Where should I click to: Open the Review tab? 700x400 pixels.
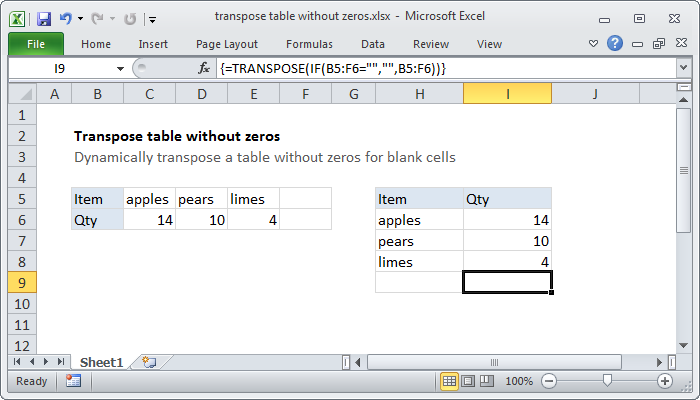[431, 44]
